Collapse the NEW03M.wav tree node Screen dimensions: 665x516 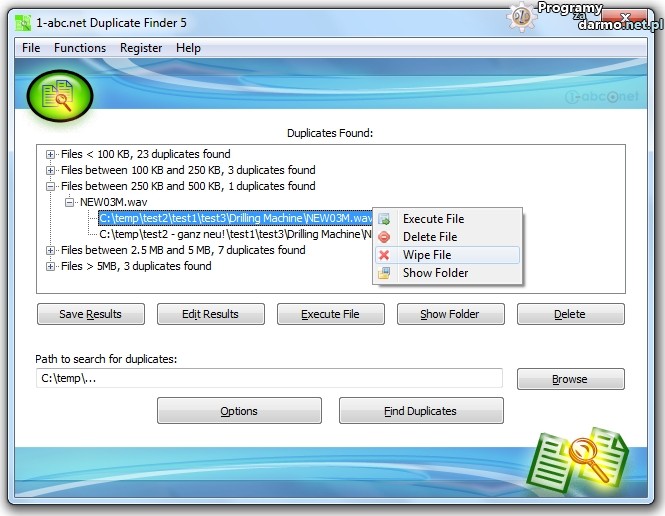coord(70,202)
